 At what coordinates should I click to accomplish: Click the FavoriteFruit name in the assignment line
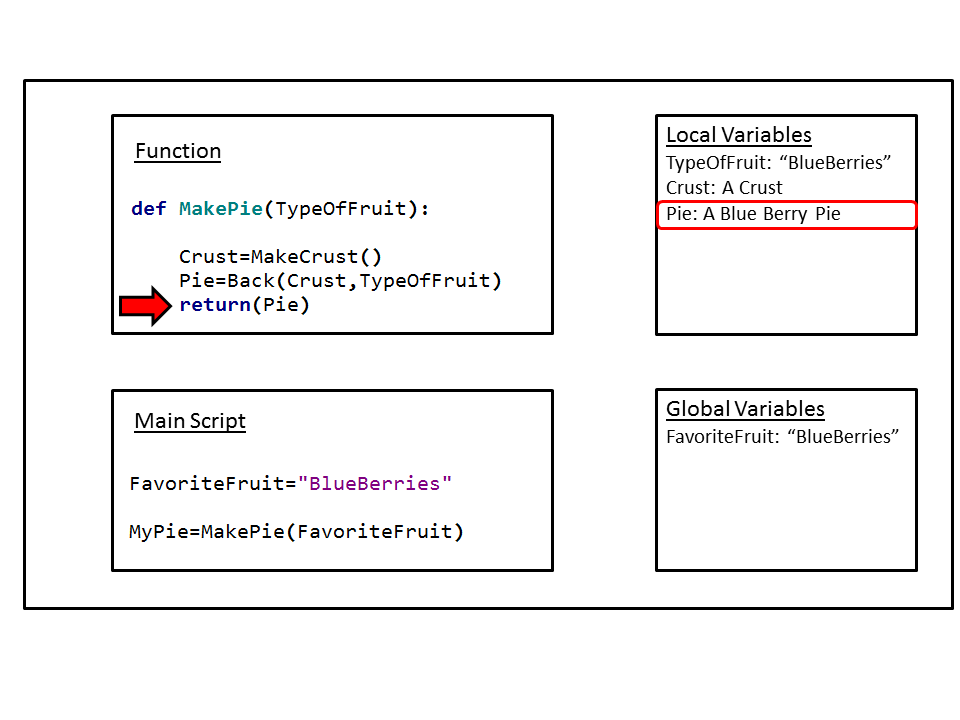207,484
